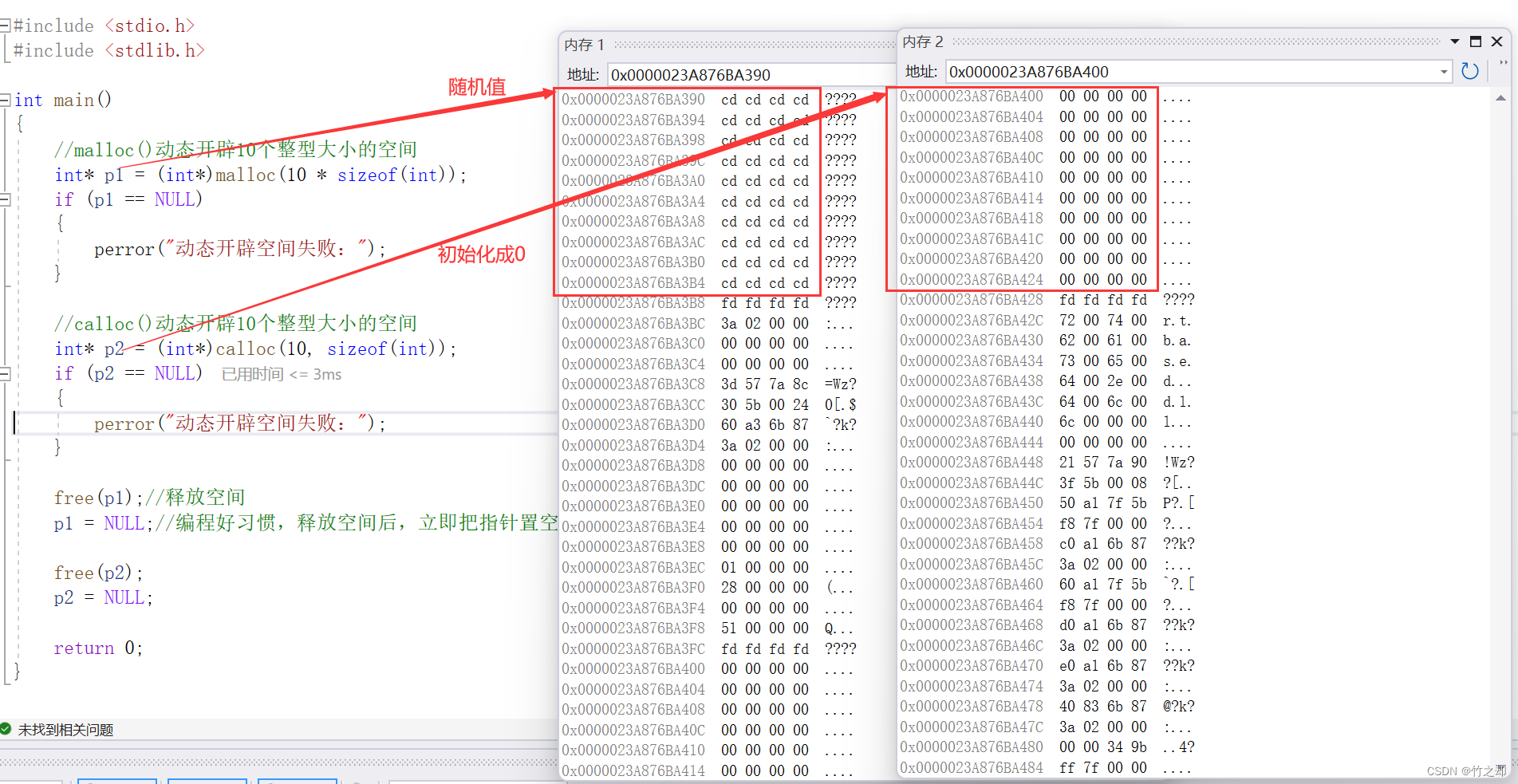Screen dimensions: 1518x784
Task: Click the refresh icon in 内存 2
Action: 1470,71
